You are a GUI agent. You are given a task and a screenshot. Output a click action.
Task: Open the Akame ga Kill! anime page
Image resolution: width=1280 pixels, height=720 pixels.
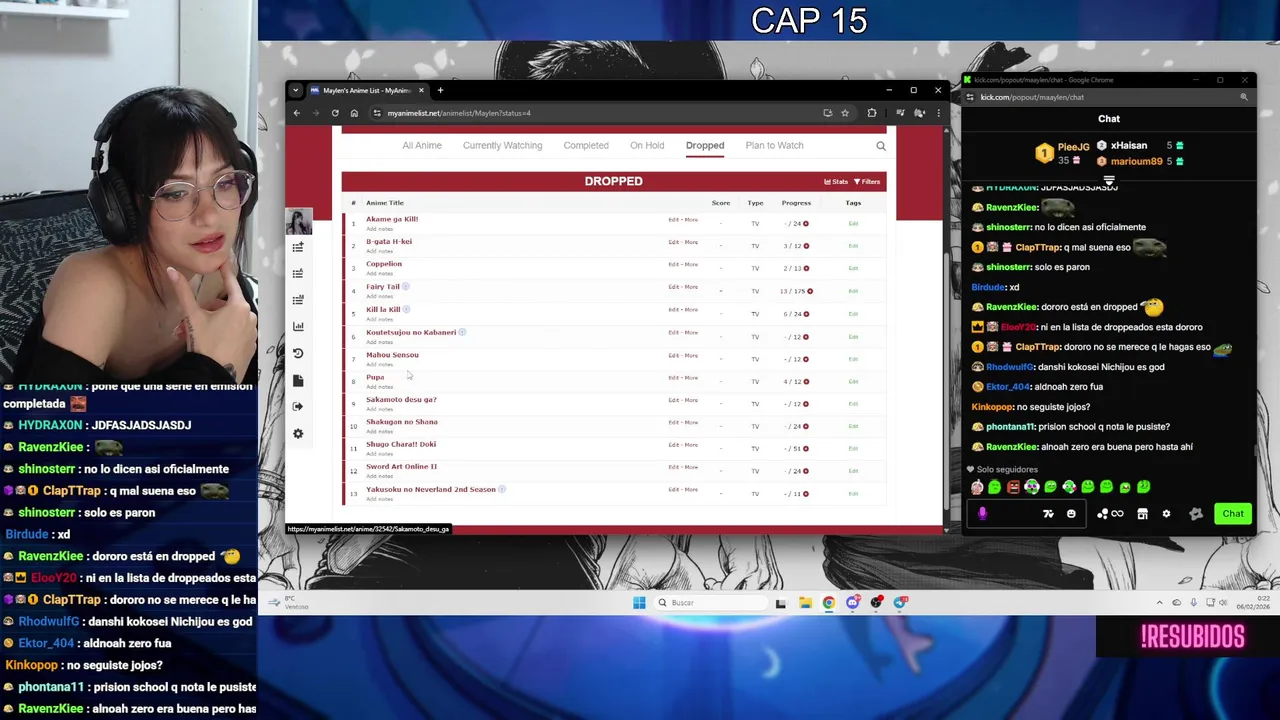click(x=392, y=219)
